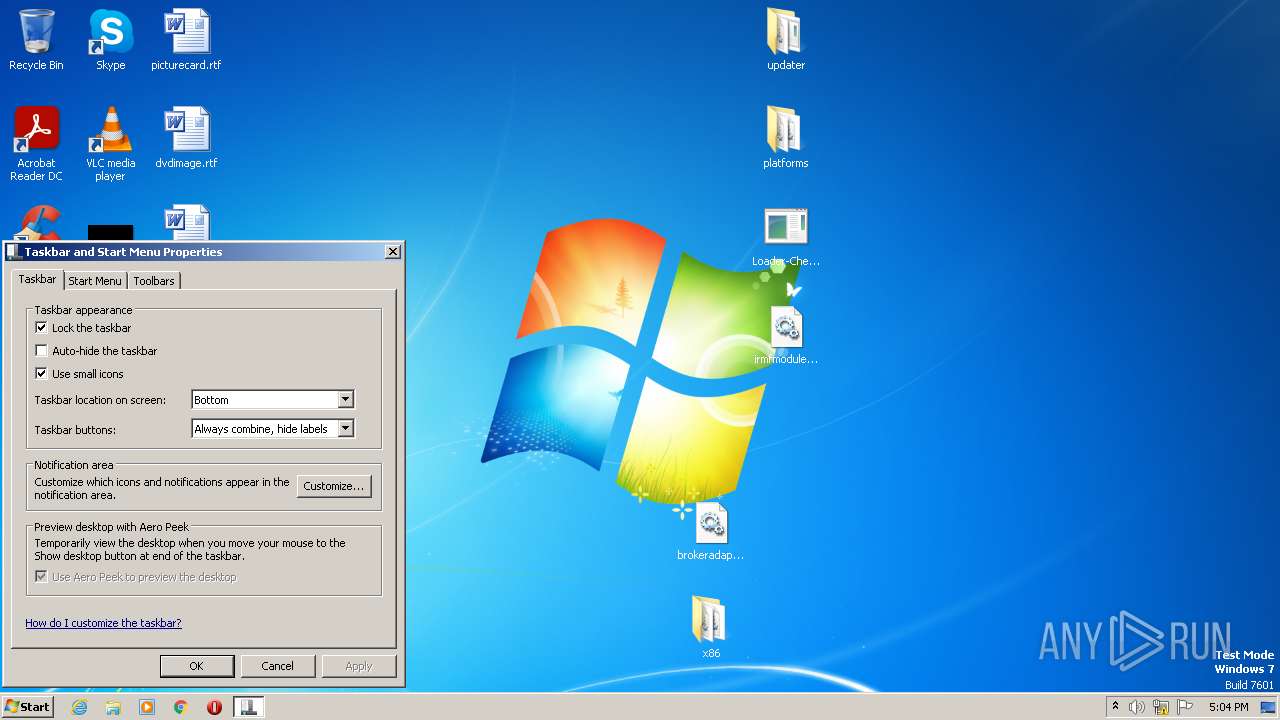Select the VLC media player shortcut
This screenshot has height=720, width=1280.
pyautogui.click(x=110, y=144)
